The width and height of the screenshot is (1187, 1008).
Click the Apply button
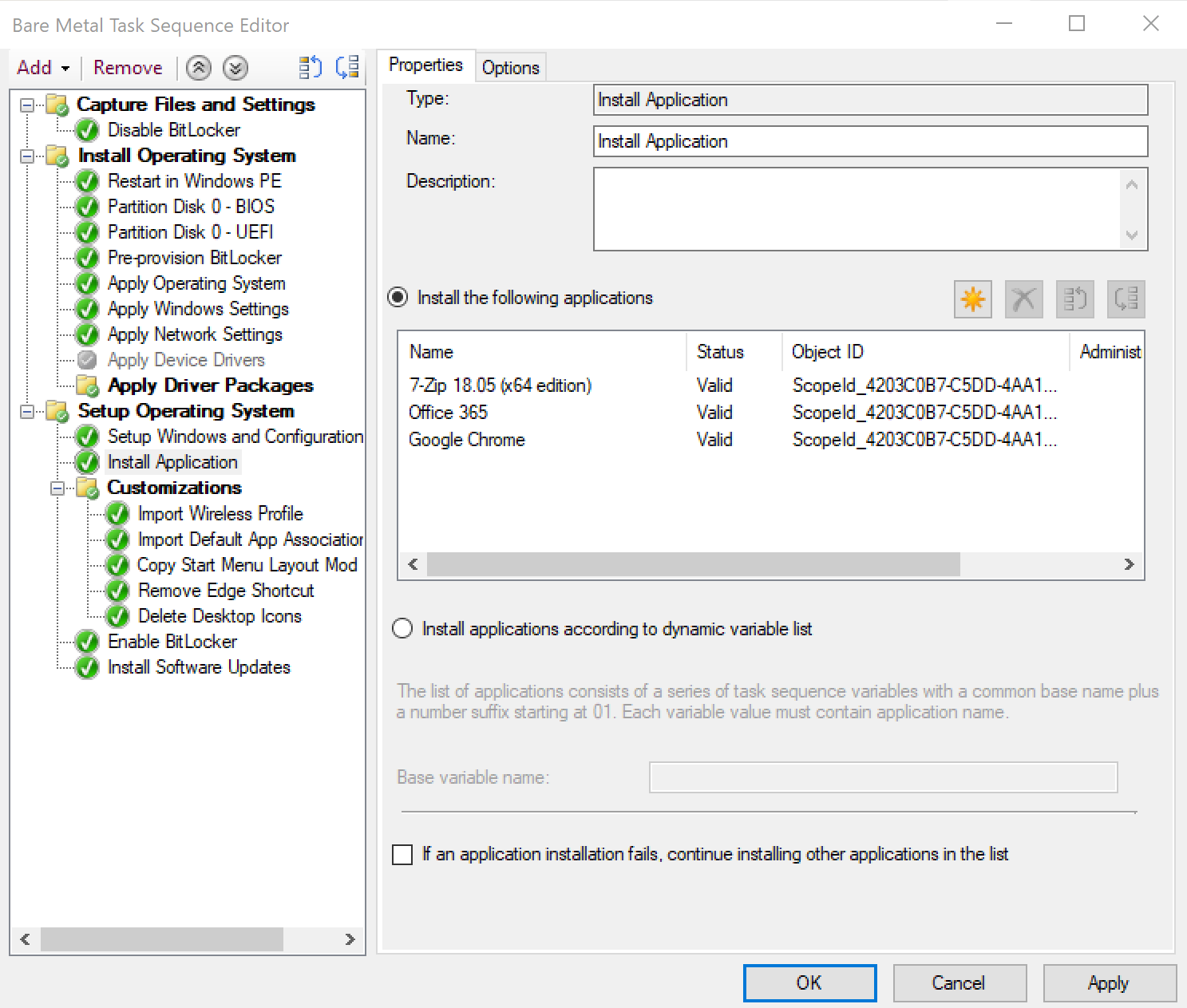click(1110, 983)
